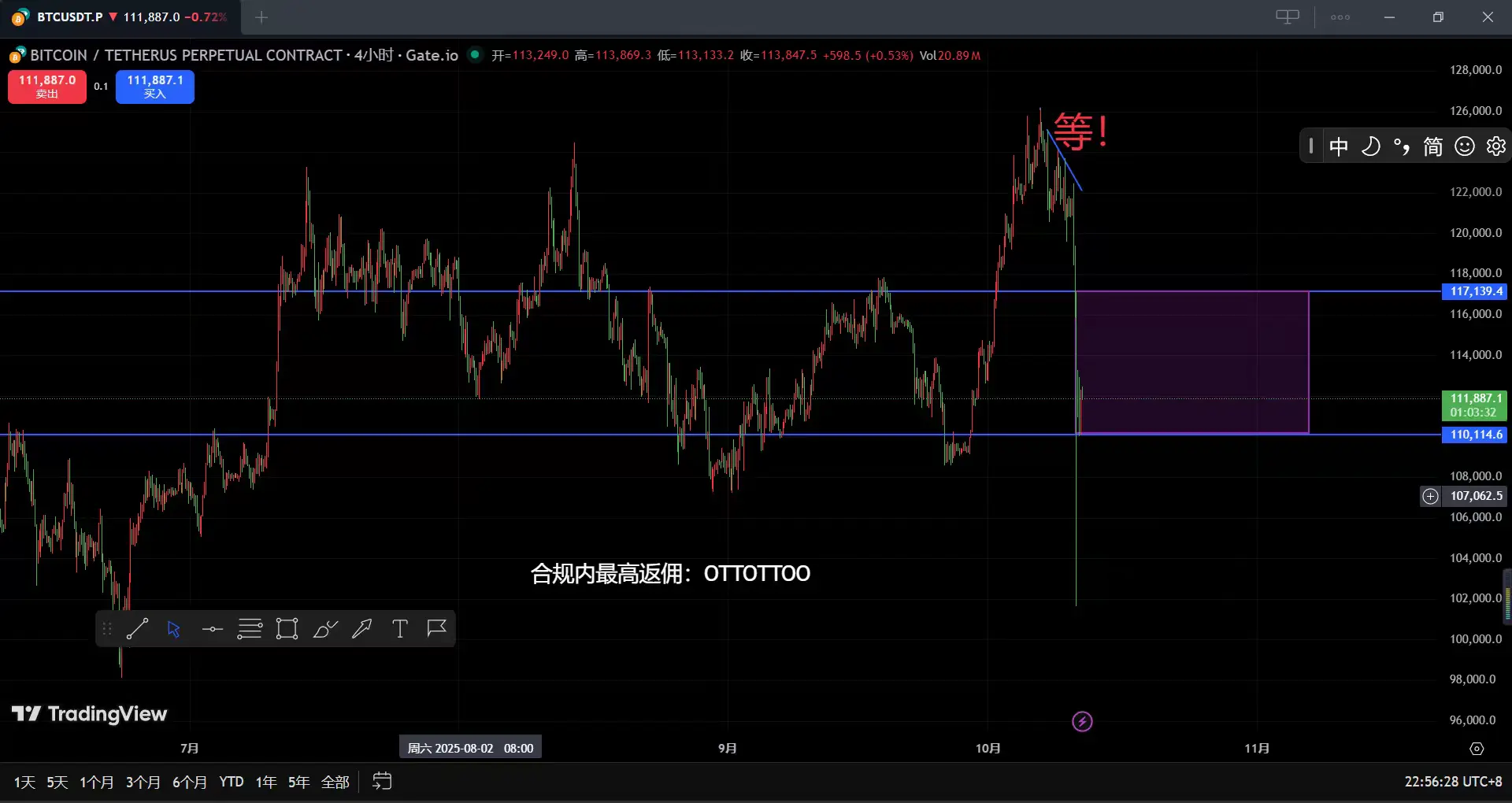This screenshot has height=803, width=1512.
Task: Click the 周六 2025-08-02 08:00 date label
Action: [470, 748]
